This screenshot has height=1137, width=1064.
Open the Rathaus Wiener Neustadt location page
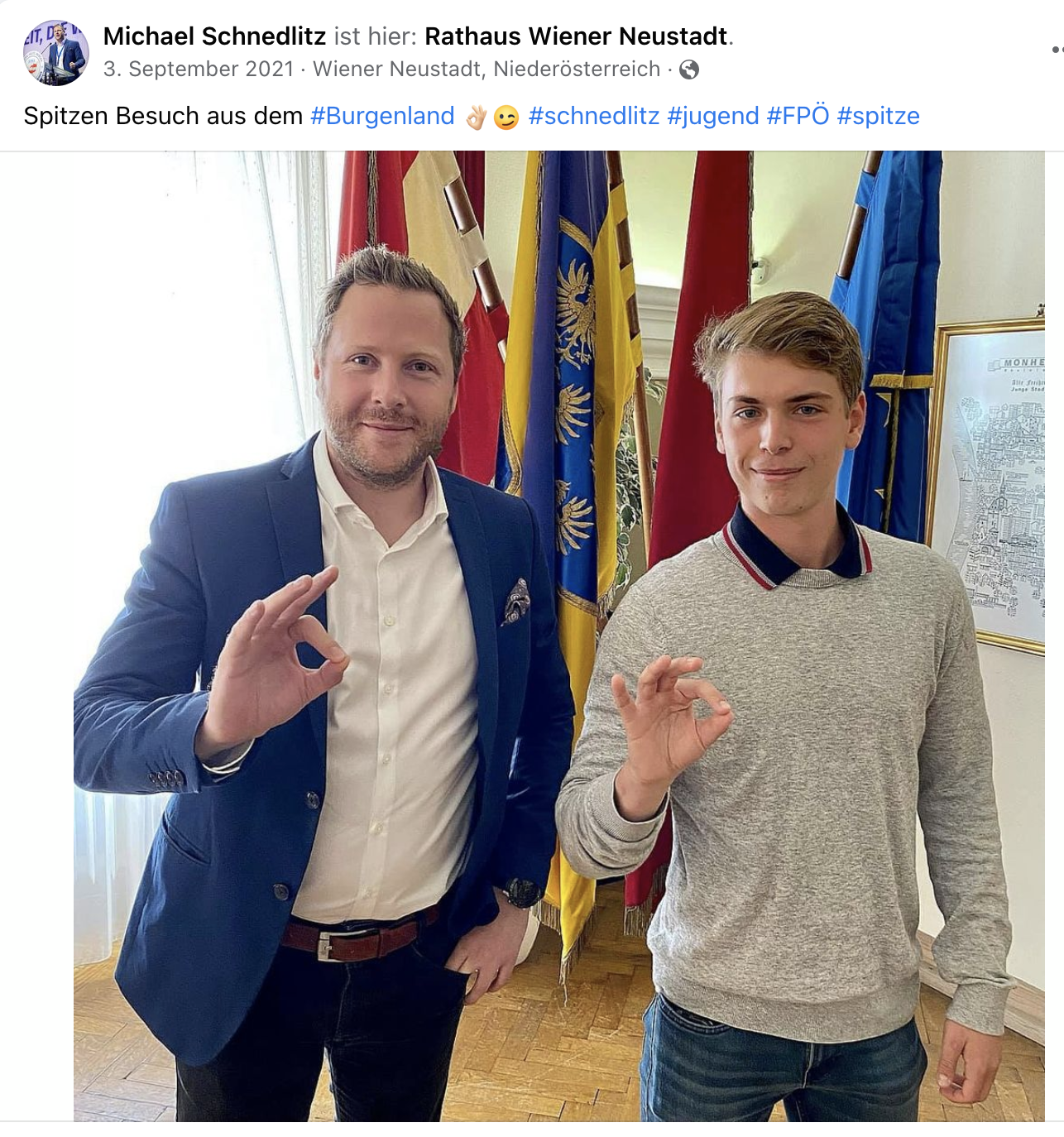coord(577,36)
